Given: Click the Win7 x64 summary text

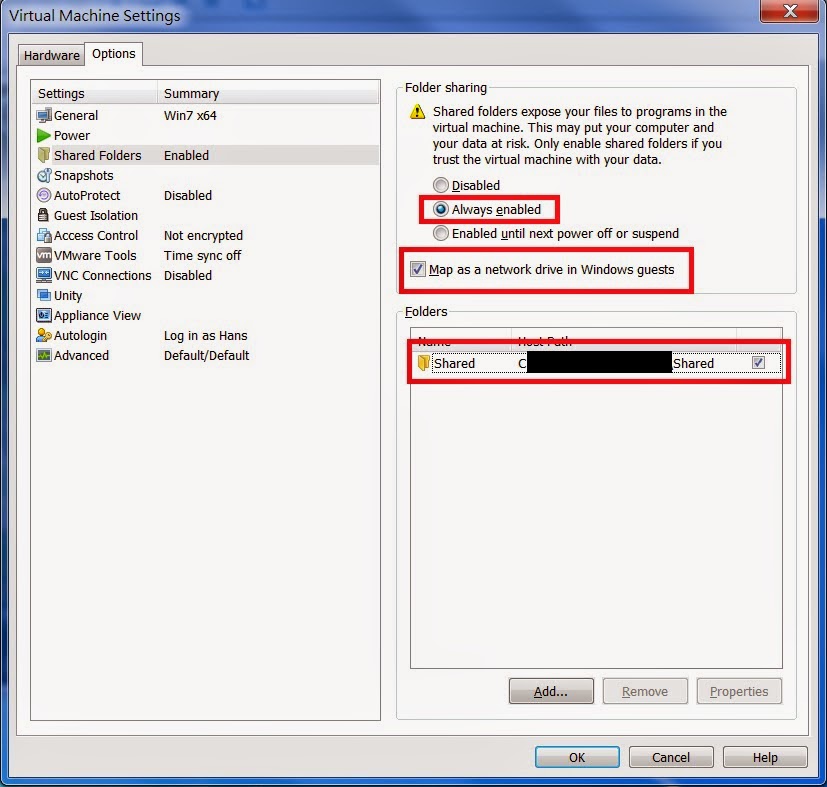Looking at the screenshot, I should pos(190,116).
